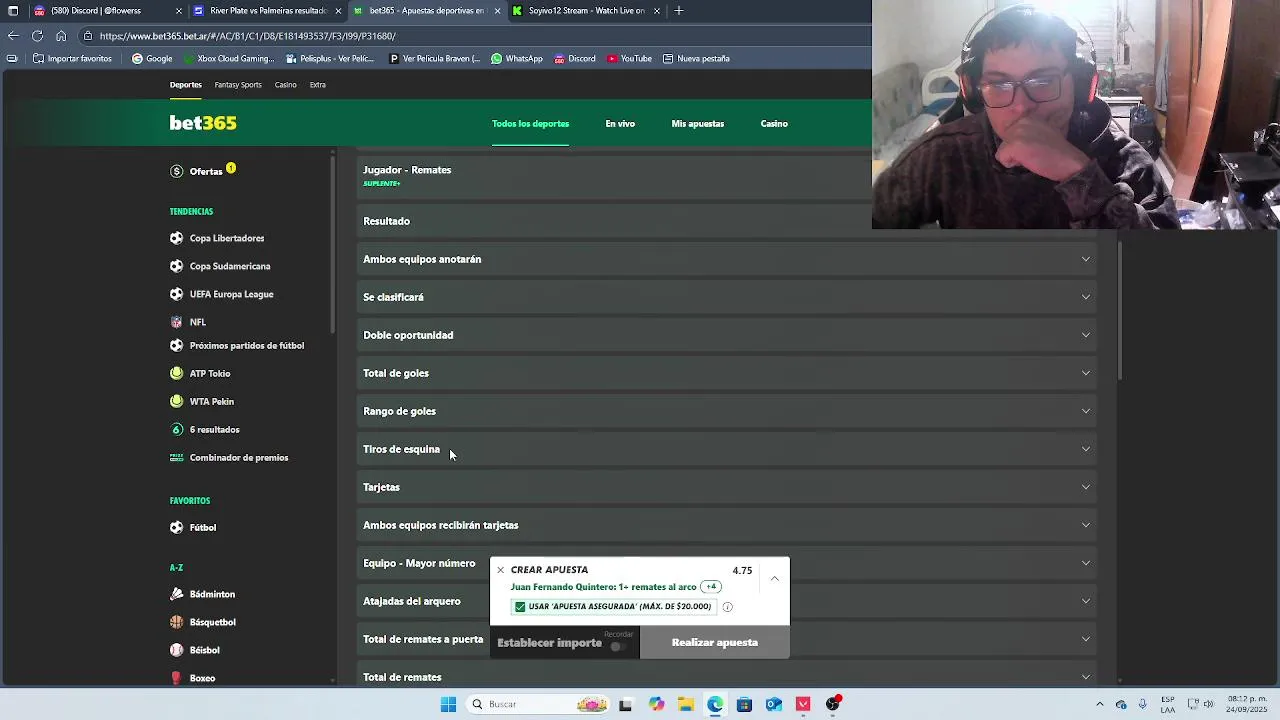Open OBS Studio from the taskbar
Image resolution: width=1280 pixels, height=720 pixels.
832,704
